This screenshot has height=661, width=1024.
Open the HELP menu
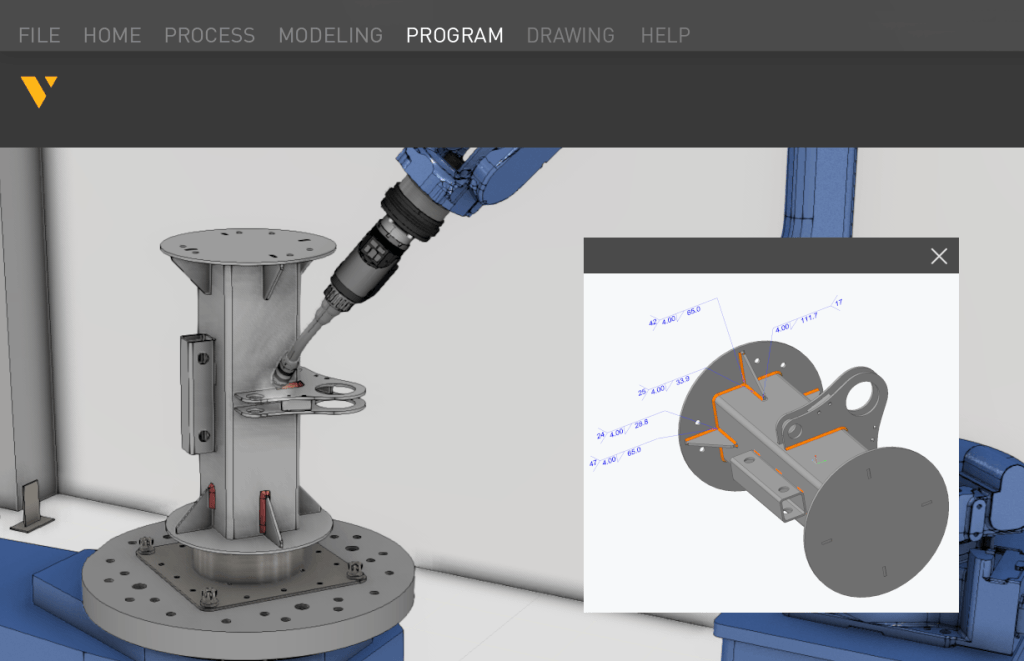(x=665, y=35)
